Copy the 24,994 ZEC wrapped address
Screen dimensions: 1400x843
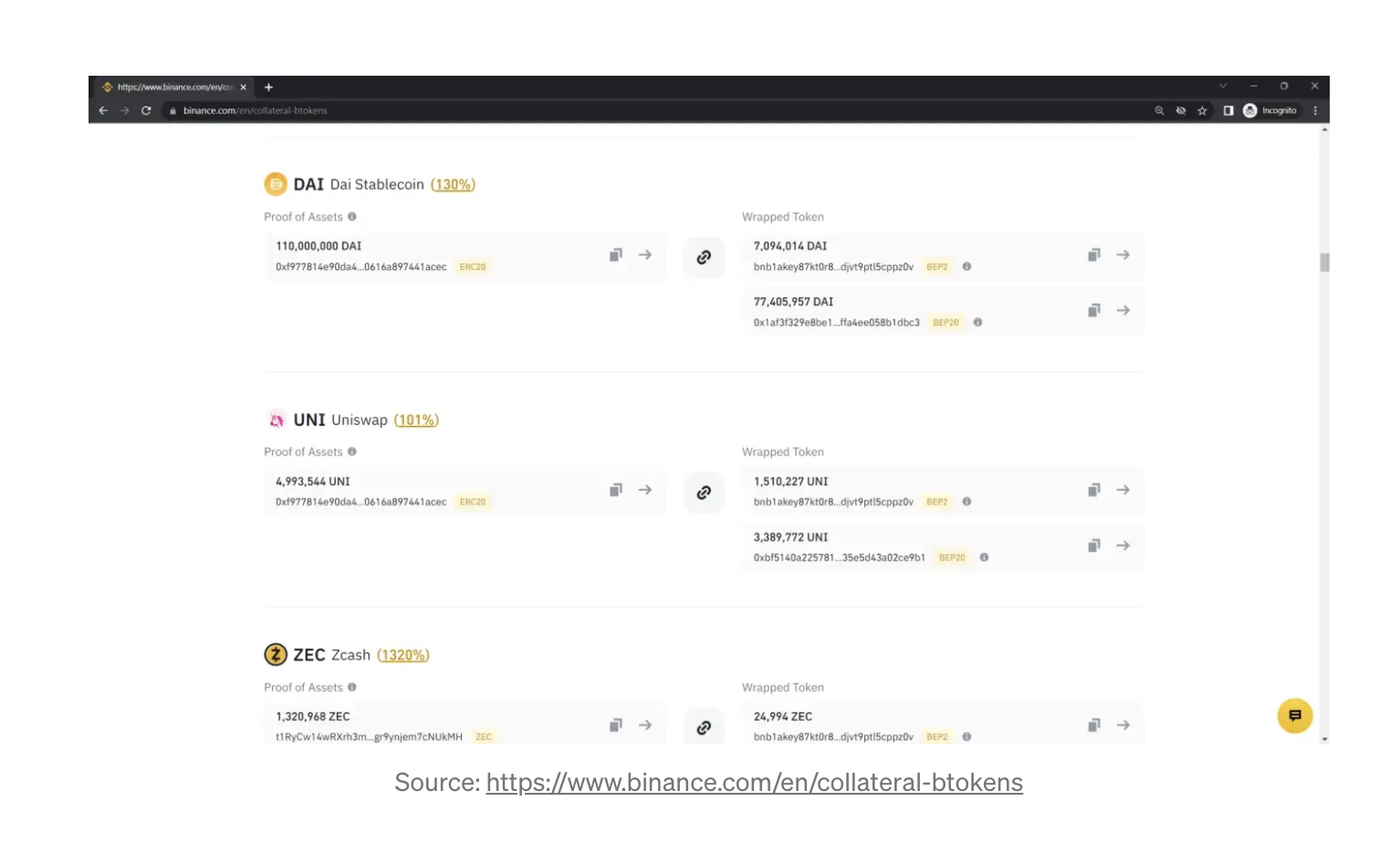tap(1094, 726)
